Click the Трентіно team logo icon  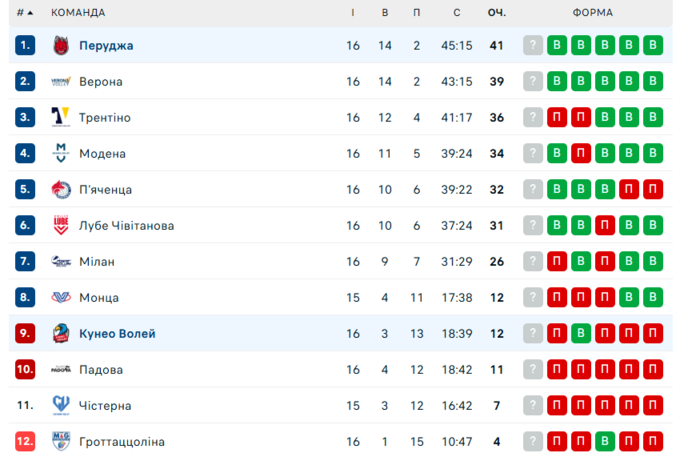pyautogui.click(x=60, y=117)
